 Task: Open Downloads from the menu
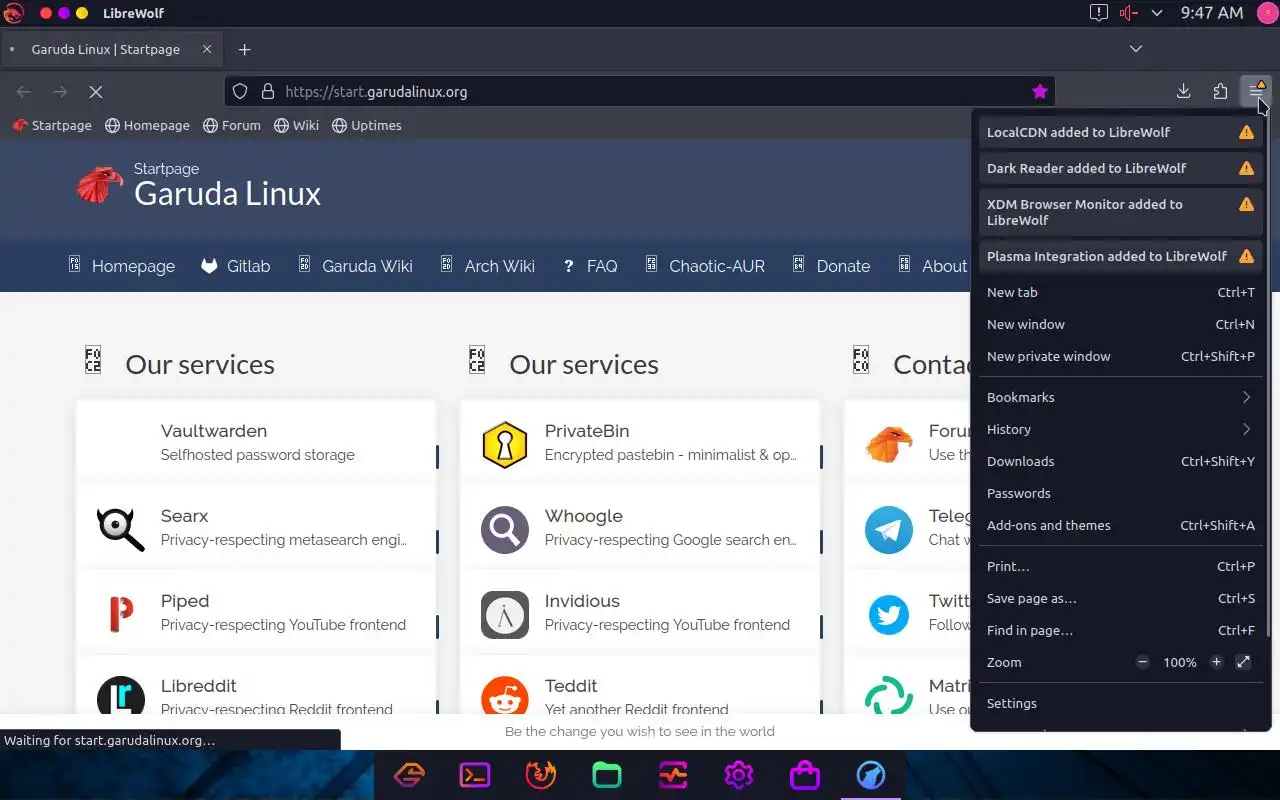1120,461
